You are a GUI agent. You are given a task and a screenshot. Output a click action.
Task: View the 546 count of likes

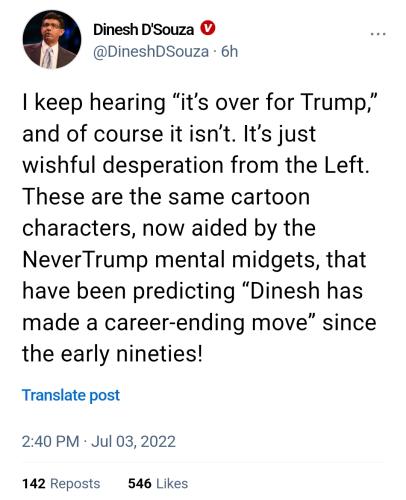tap(140, 484)
